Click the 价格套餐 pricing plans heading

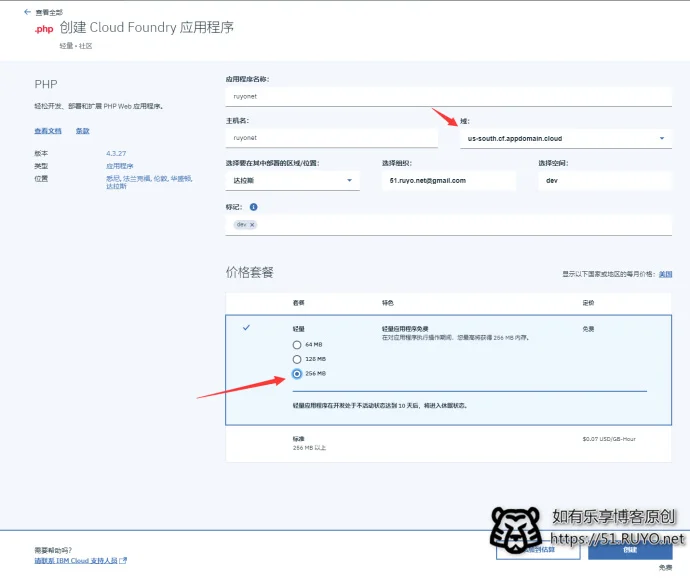point(250,272)
